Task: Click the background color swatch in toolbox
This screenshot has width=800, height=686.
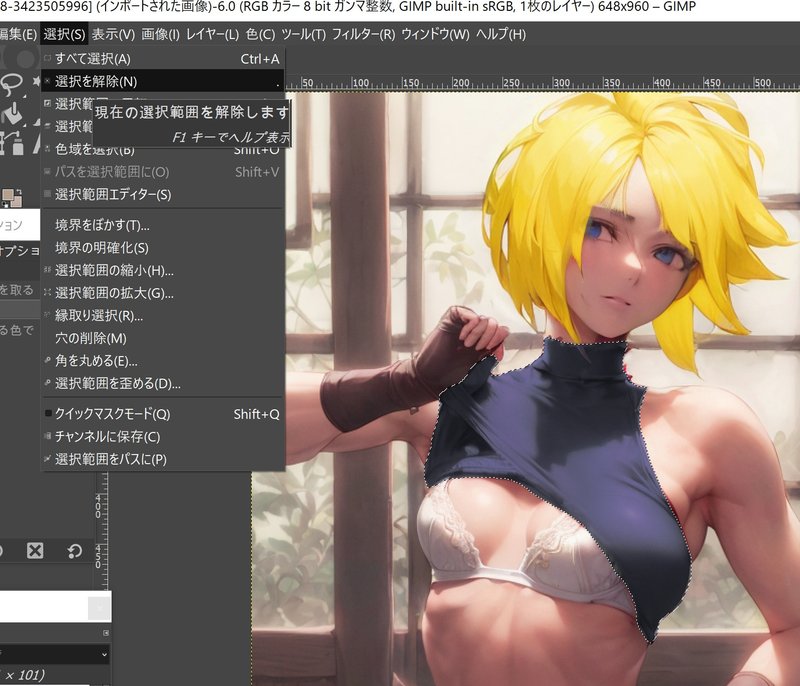Action: click(16, 201)
